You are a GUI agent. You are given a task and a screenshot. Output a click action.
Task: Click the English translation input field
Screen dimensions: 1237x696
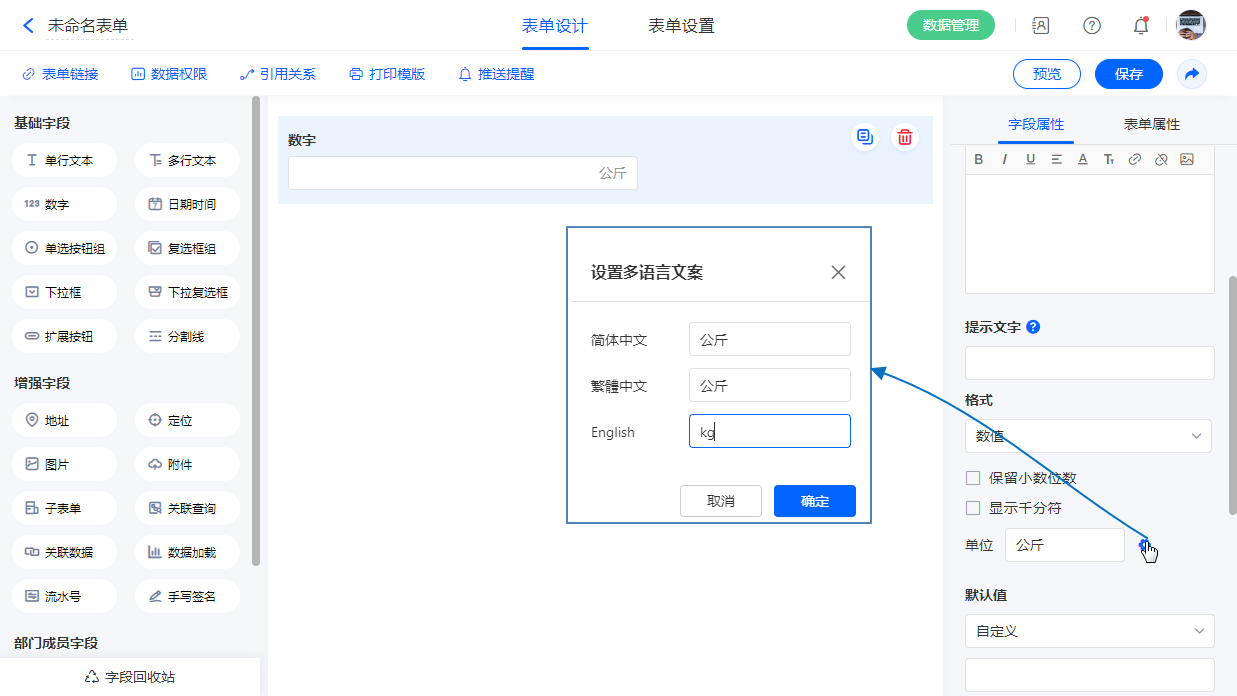tap(769, 432)
